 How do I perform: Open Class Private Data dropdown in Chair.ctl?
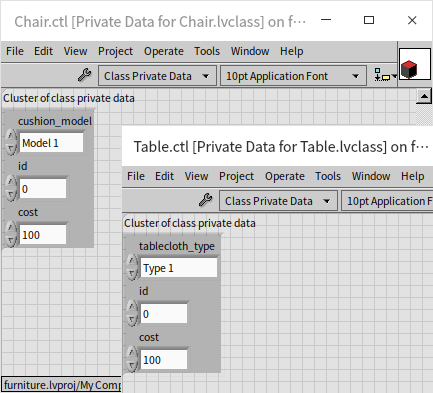pos(157,76)
